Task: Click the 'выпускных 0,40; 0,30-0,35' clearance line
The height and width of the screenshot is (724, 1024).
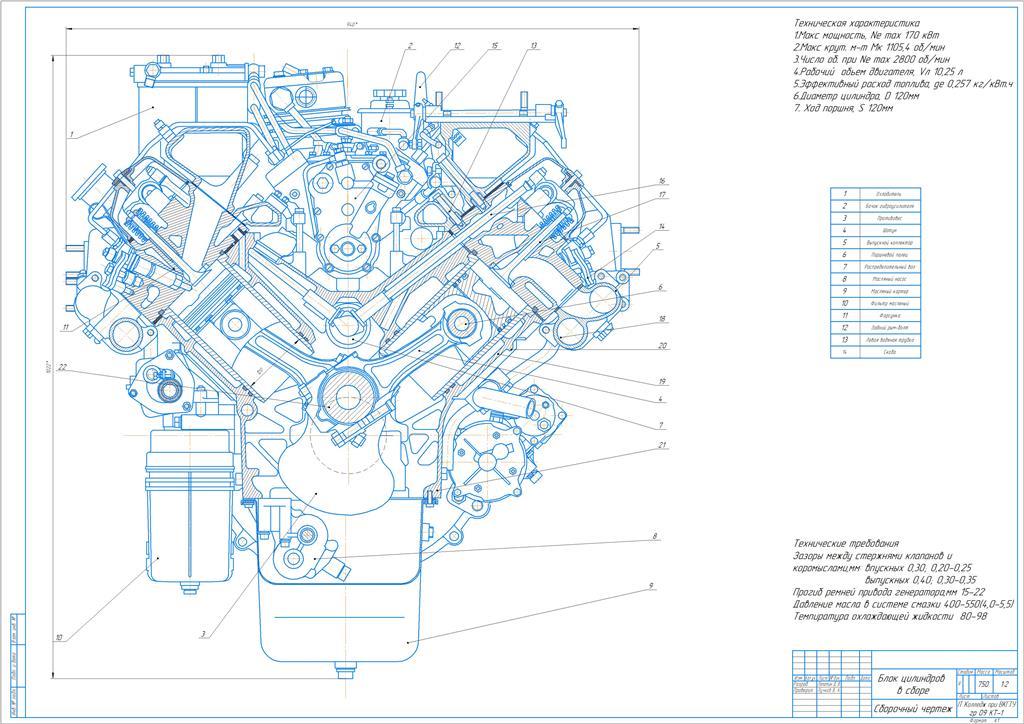Action: coord(920,580)
